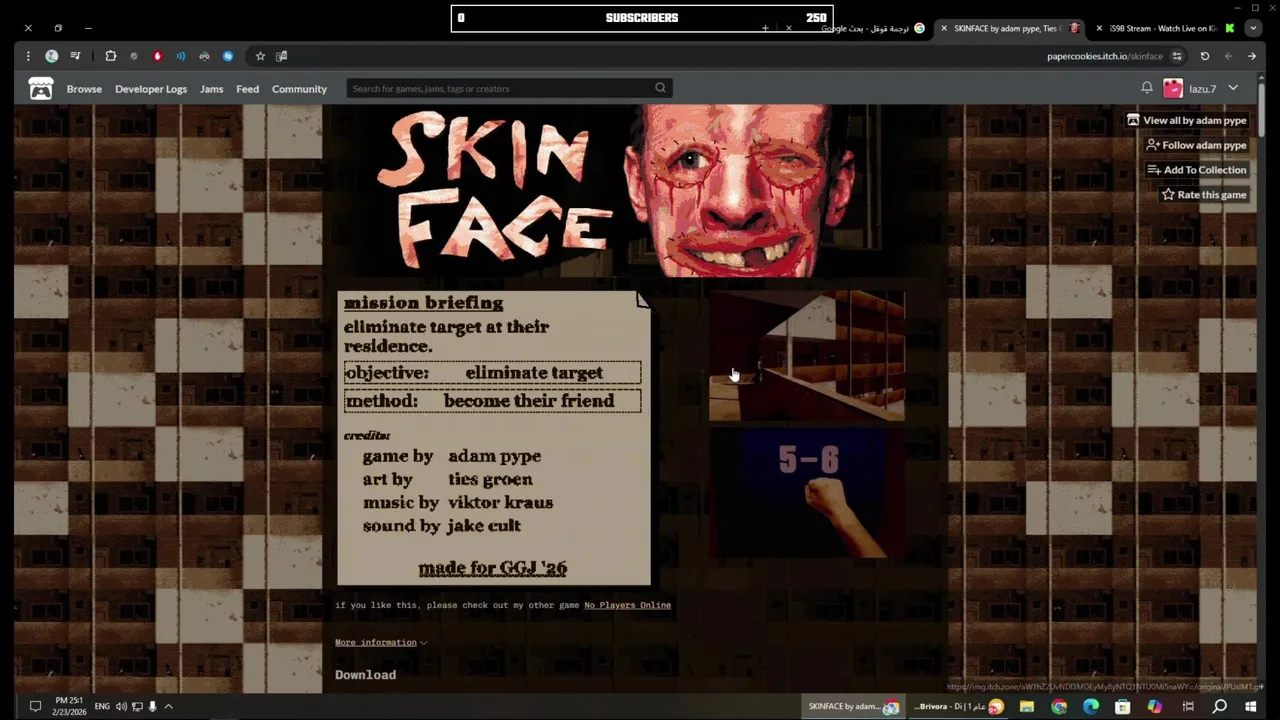Open Windows taskbar search
This screenshot has height=720, width=1280.
coord(1219,706)
